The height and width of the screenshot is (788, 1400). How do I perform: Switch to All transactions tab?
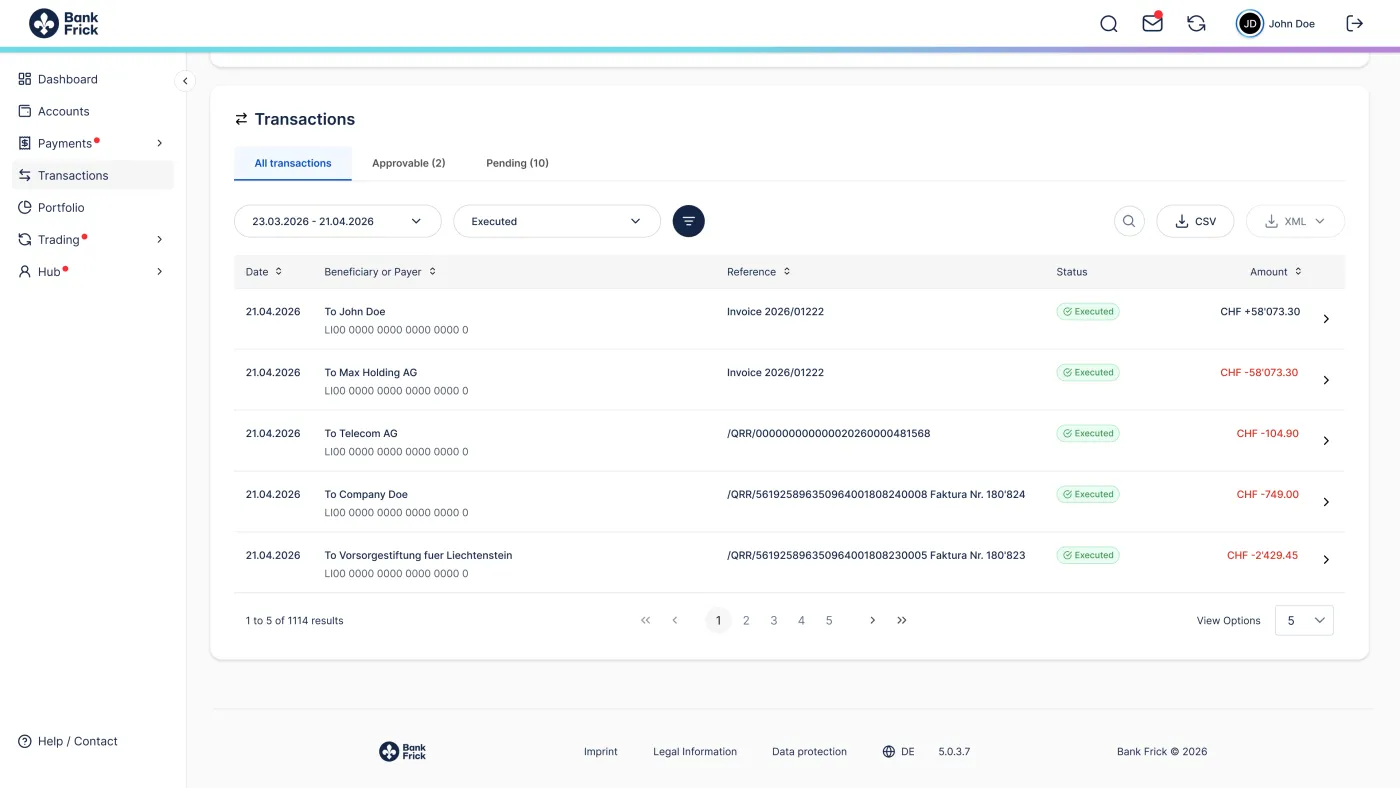coord(293,163)
